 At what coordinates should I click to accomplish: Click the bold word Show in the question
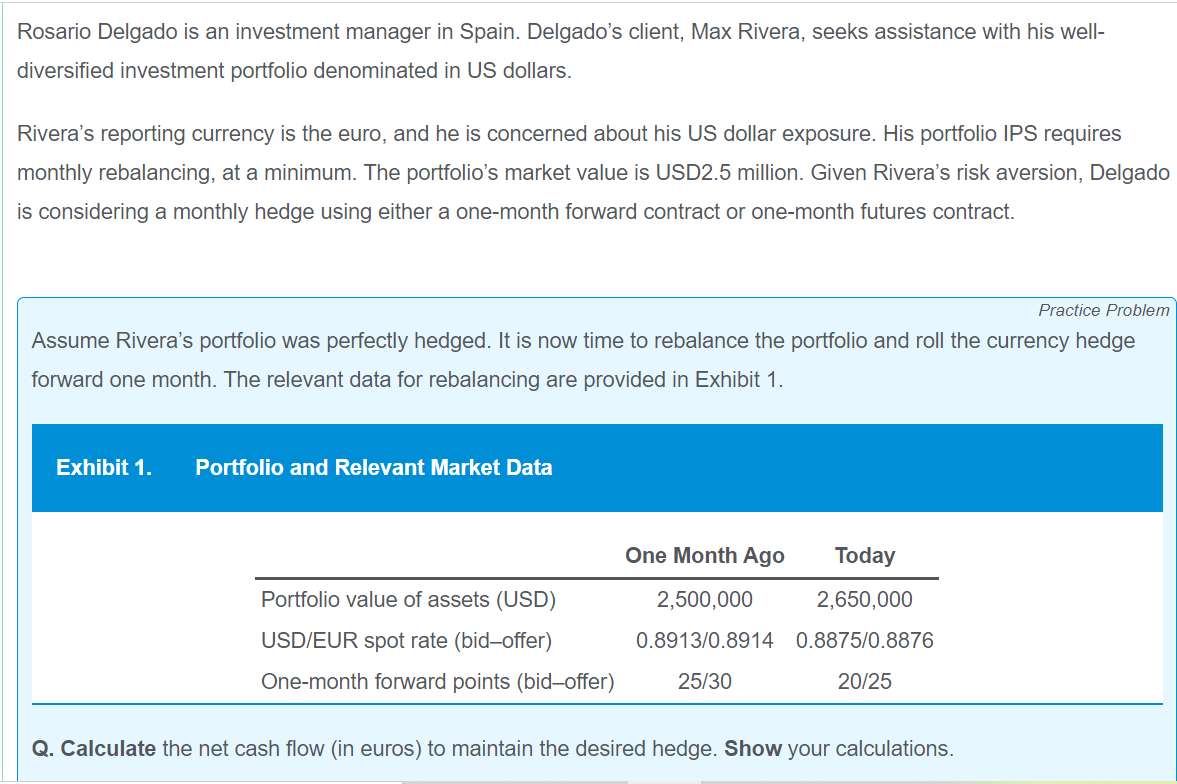pos(752,749)
